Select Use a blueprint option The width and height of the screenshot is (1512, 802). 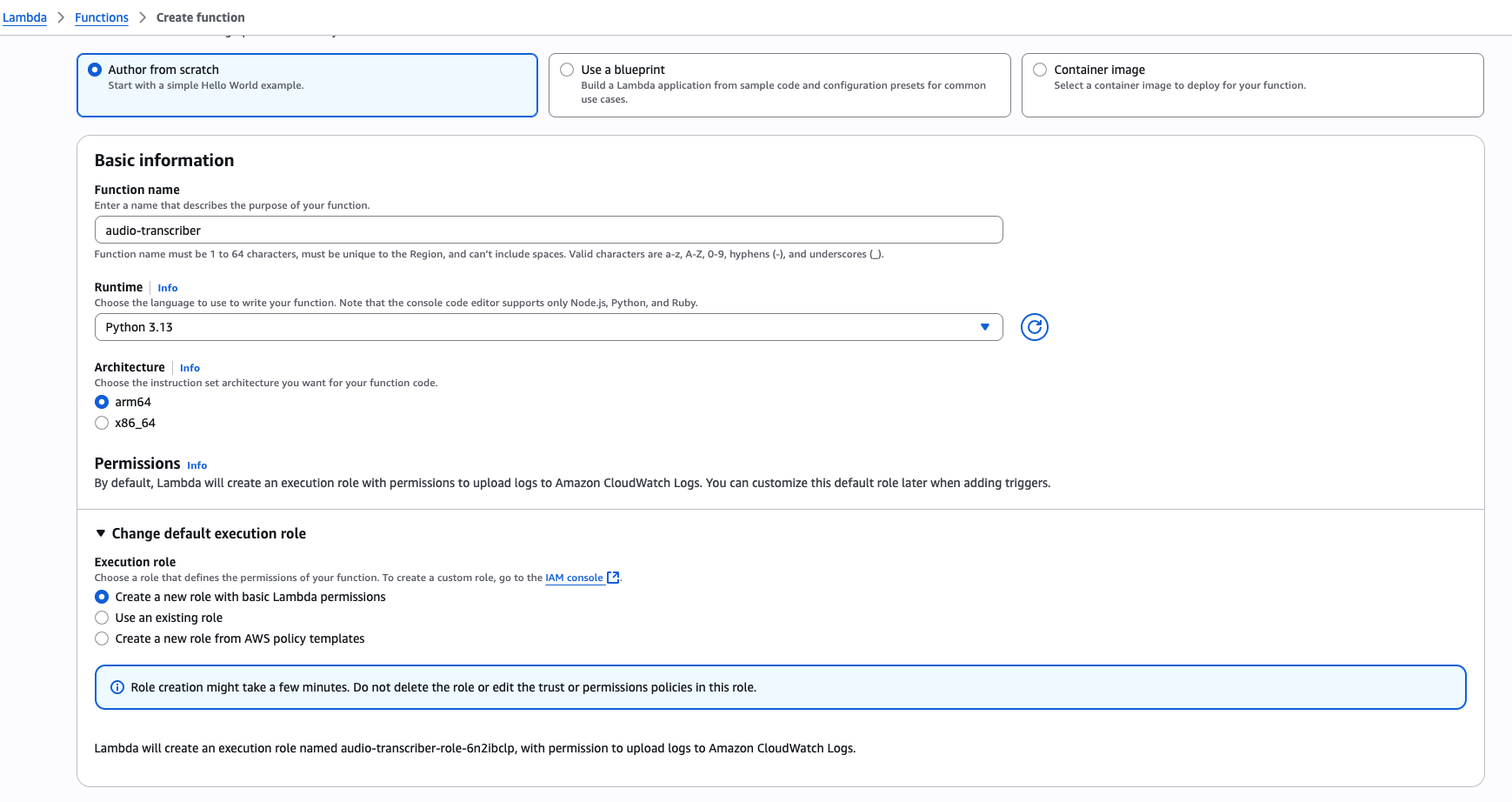point(779,85)
